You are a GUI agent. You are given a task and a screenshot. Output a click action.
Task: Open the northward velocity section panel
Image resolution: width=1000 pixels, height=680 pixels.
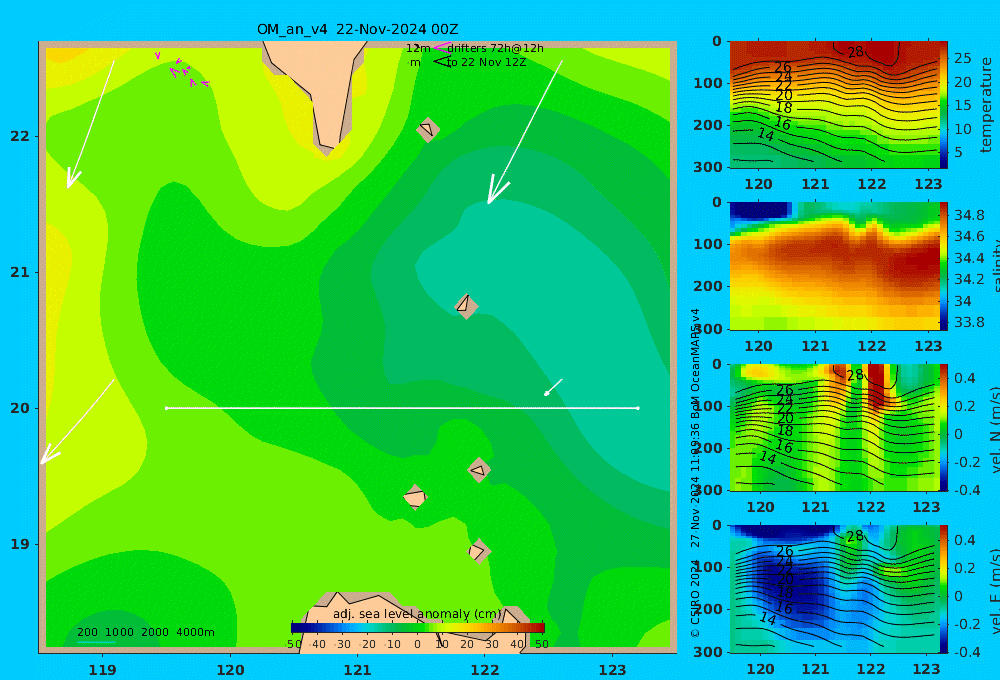834,427
